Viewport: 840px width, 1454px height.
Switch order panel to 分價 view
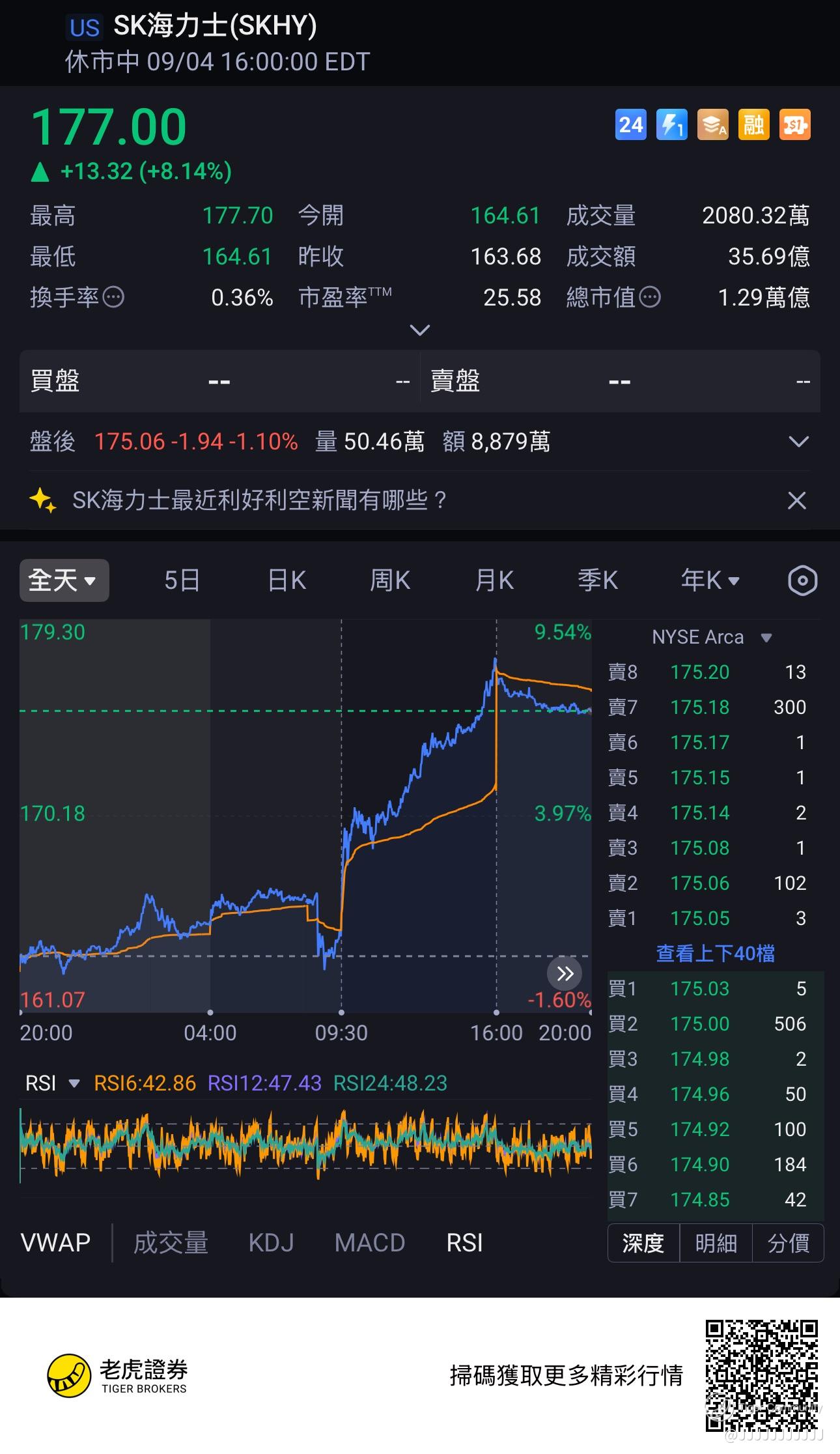(788, 1243)
